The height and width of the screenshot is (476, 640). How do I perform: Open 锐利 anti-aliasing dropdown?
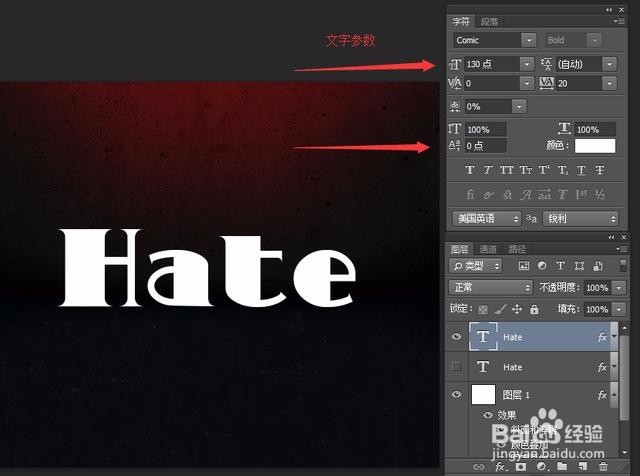tap(580, 219)
